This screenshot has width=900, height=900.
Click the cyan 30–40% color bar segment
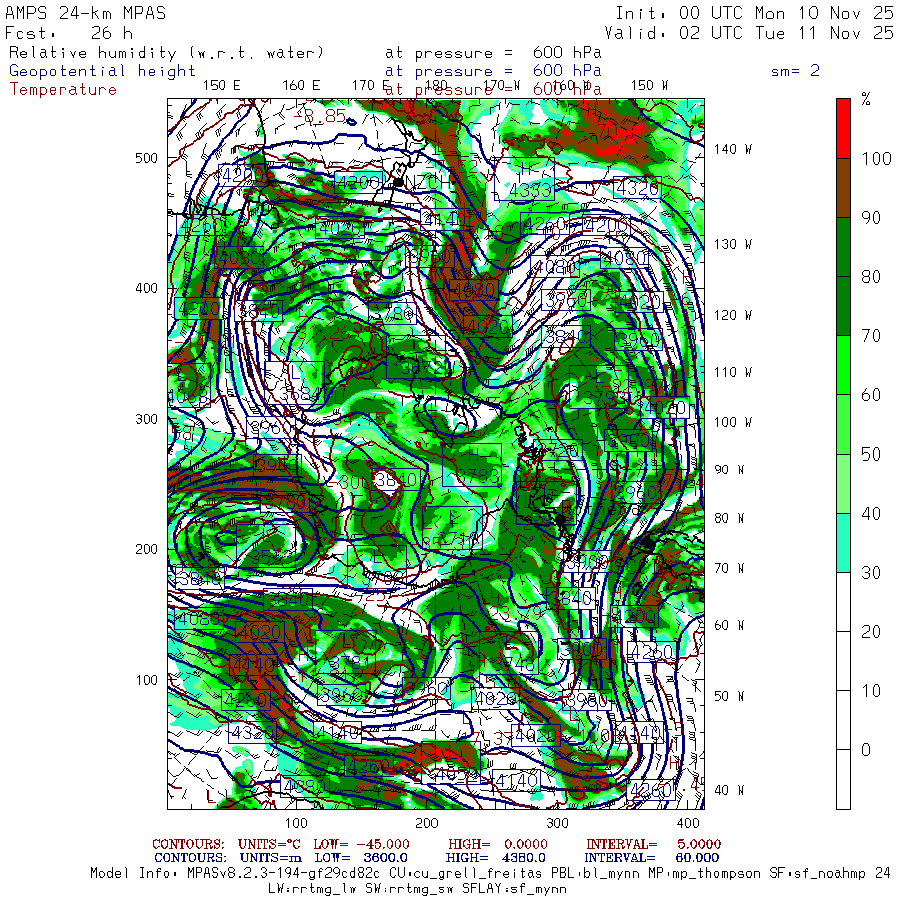click(x=843, y=542)
